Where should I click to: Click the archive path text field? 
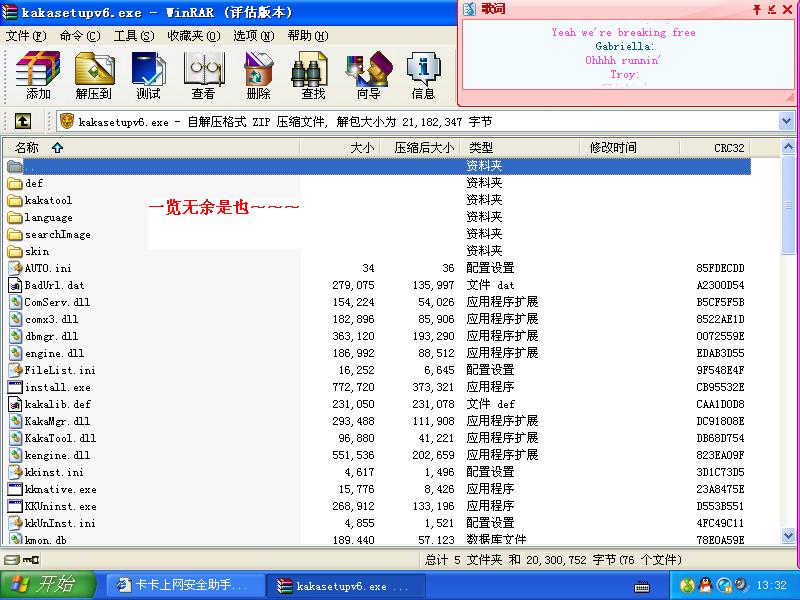click(x=417, y=121)
